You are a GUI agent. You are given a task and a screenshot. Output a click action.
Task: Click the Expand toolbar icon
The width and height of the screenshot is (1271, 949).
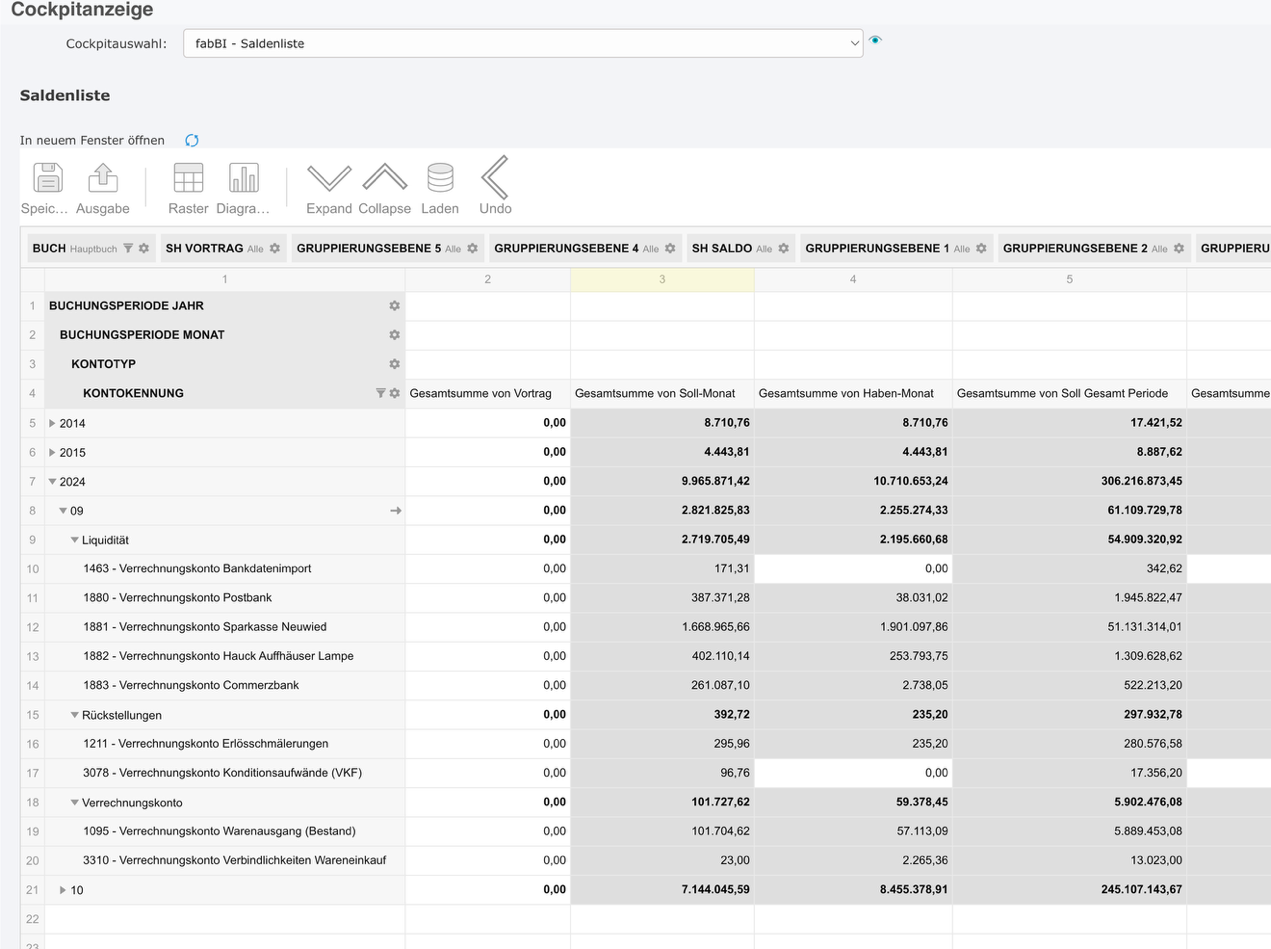(x=329, y=178)
